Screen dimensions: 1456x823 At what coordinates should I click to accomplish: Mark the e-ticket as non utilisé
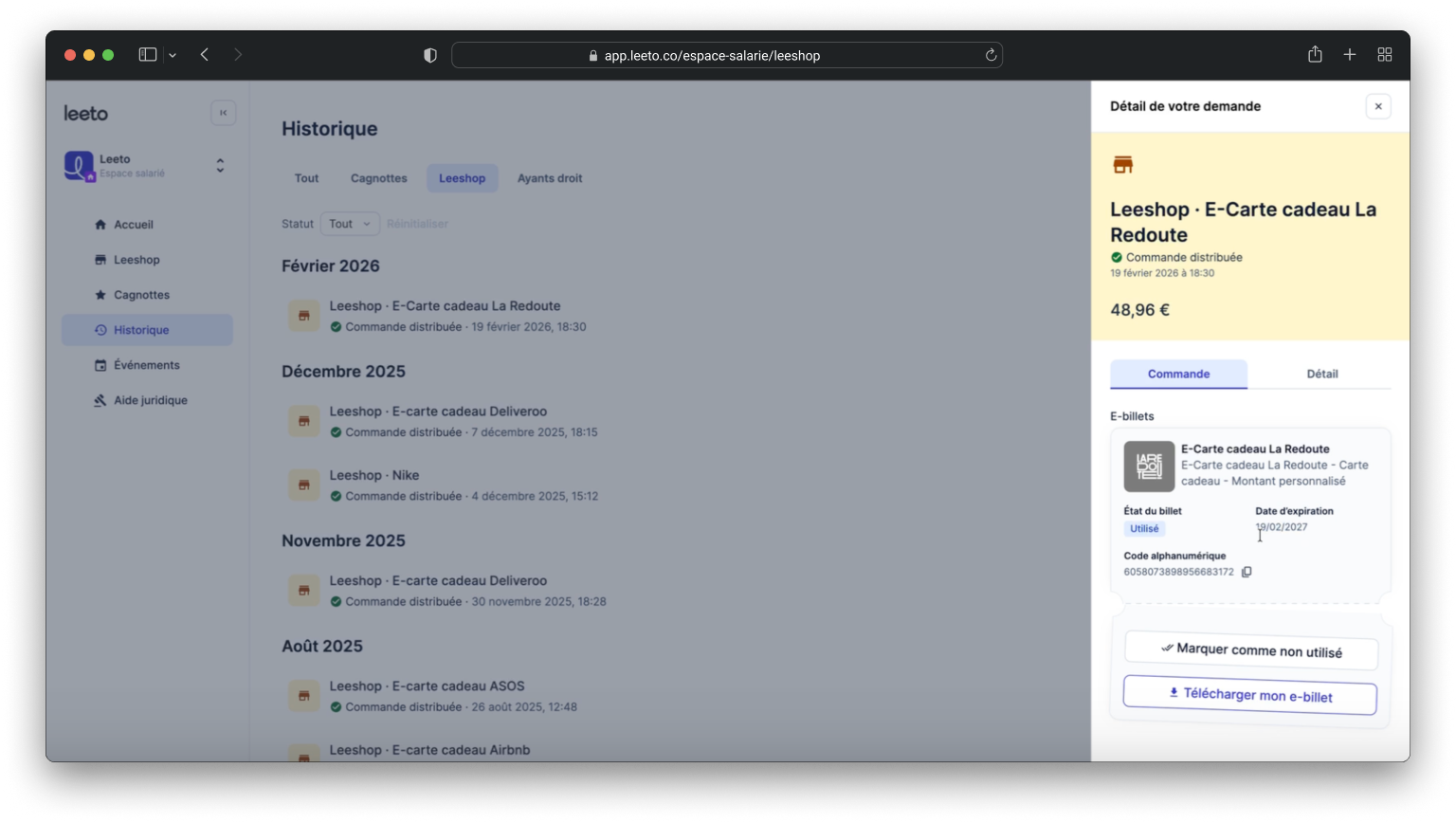click(x=1251, y=650)
